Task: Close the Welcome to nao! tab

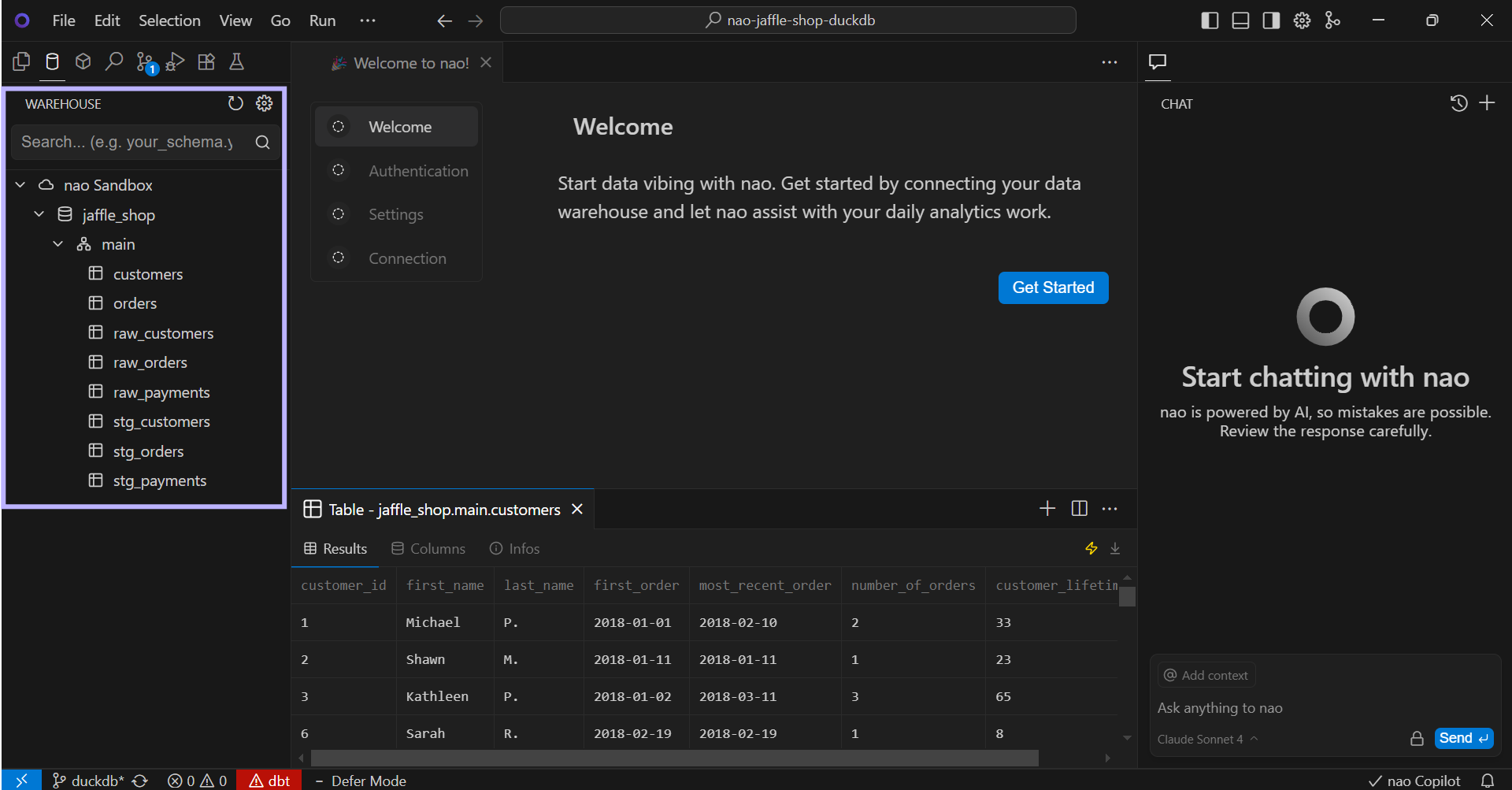Action: (x=486, y=62)
